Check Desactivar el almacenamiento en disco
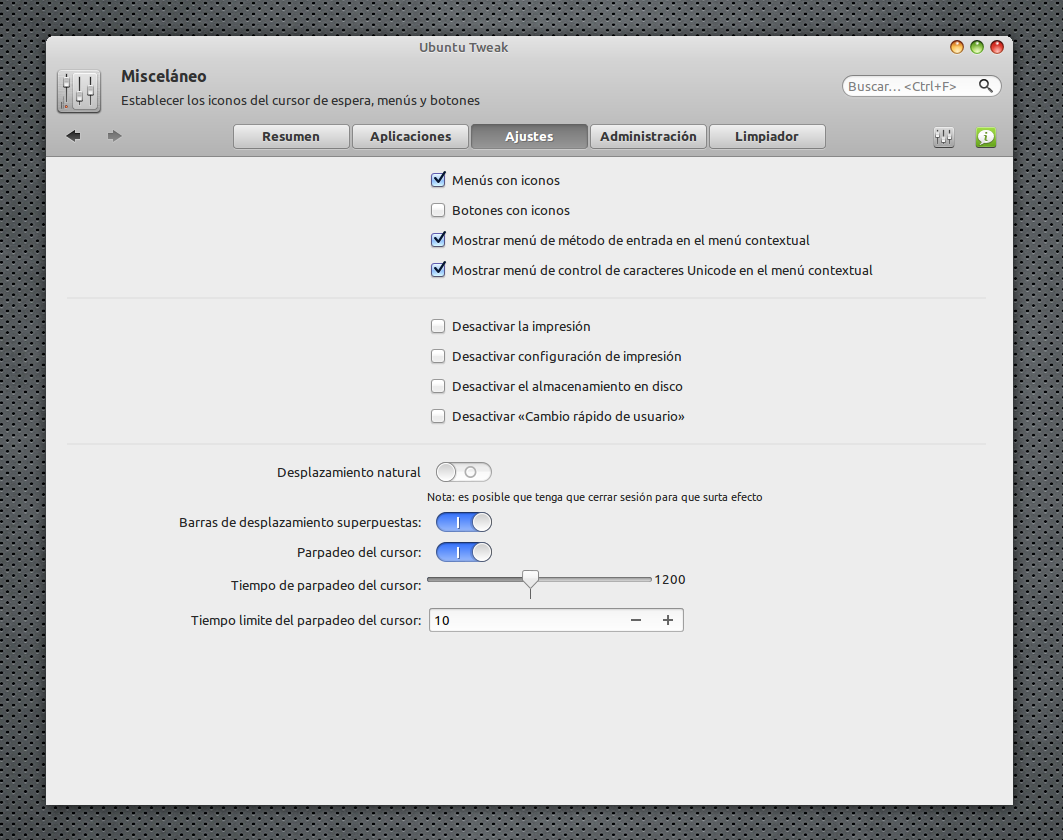Screen dimensions: 1063x840 (438, 386)
